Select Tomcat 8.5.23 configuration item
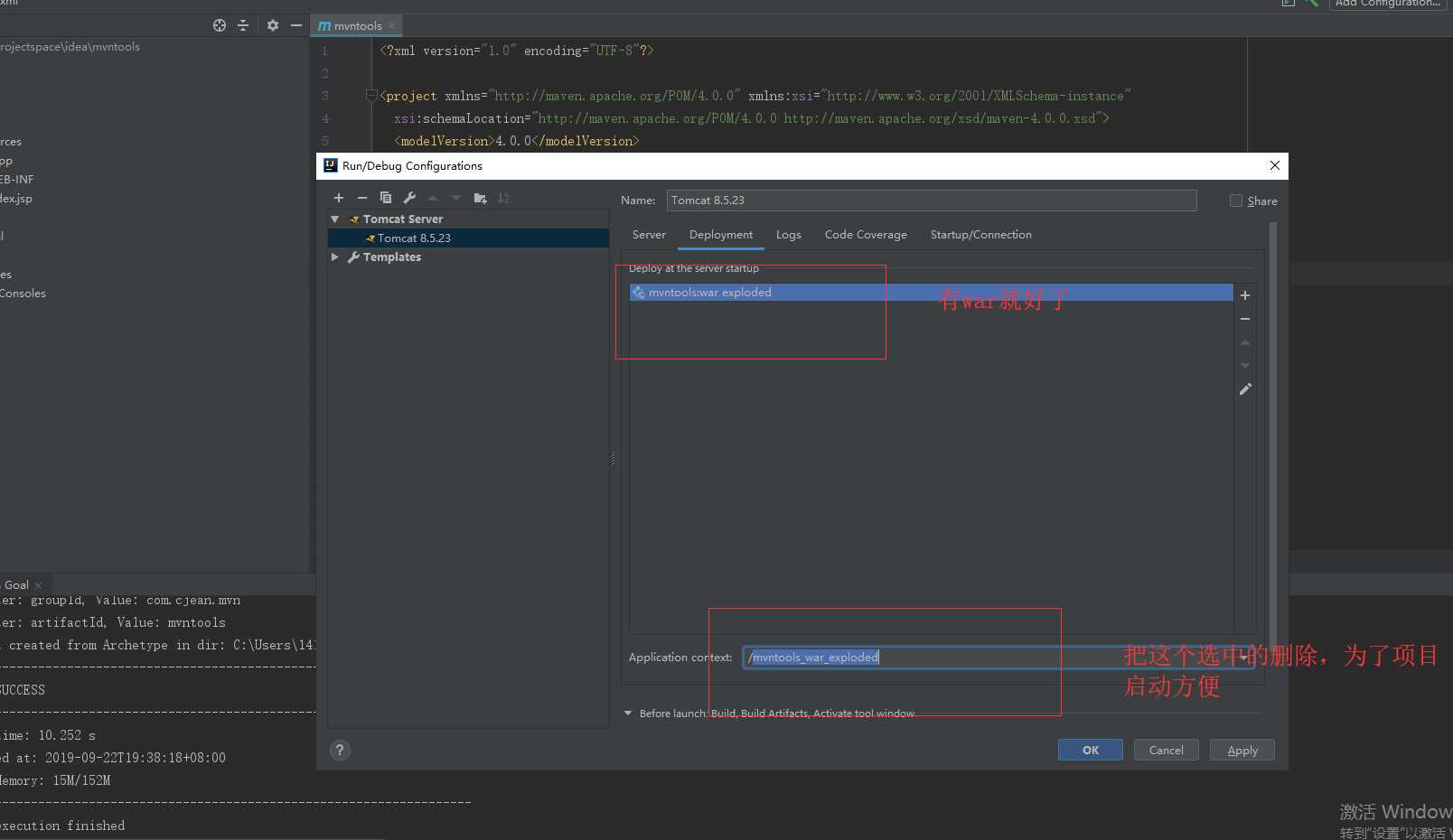This screenshot has width=1453, height=840. point(468,238)
